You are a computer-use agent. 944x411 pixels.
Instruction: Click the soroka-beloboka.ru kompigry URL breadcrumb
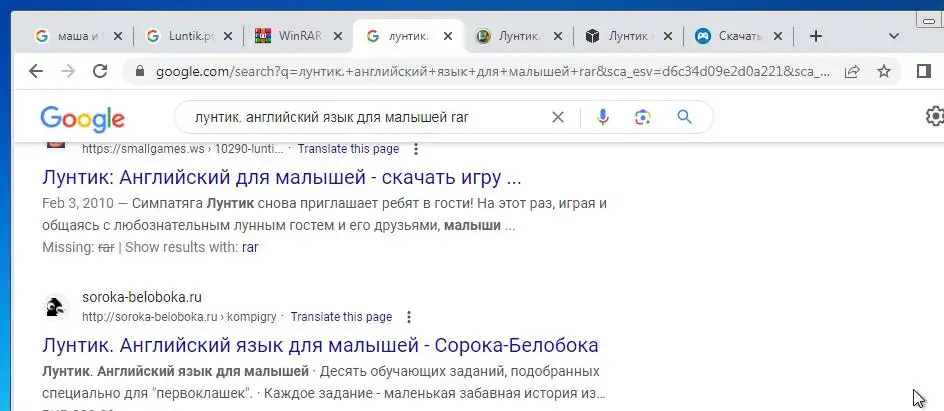click(x=179, y=317)
